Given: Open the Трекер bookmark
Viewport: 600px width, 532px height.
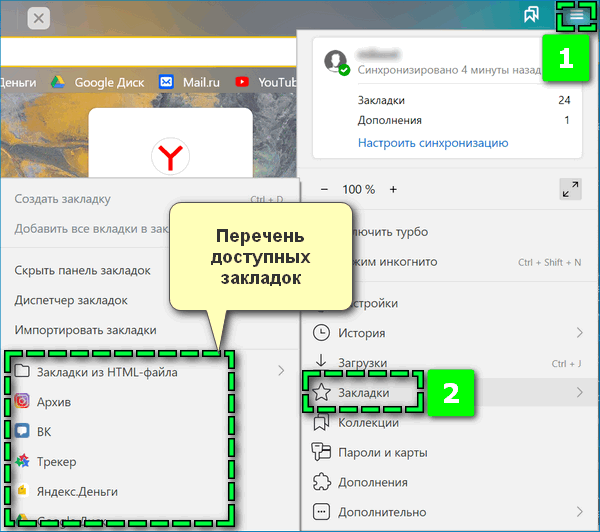Looking at the screenshot, I should tap(150, 462).
